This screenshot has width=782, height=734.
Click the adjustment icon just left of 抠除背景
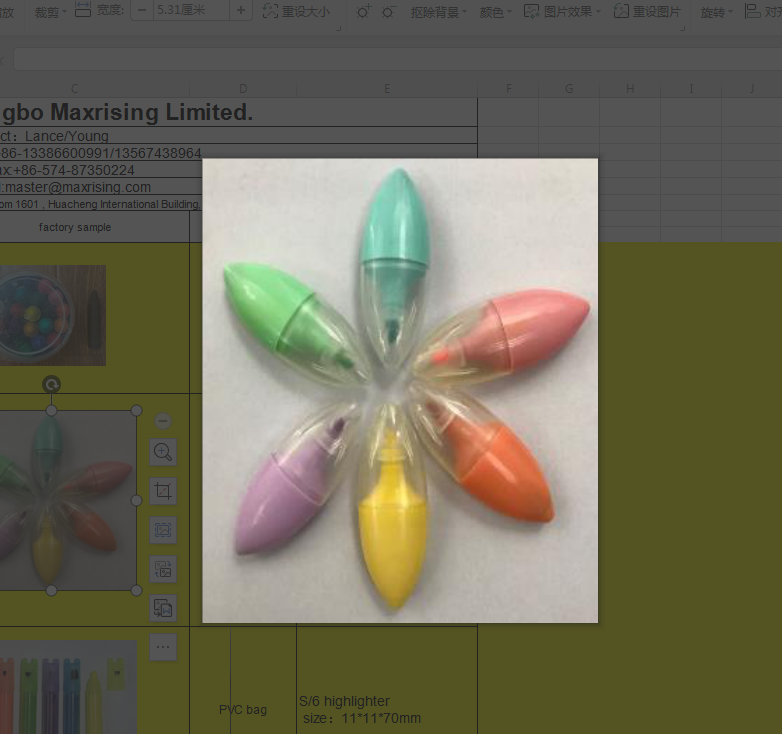pyautogui.click(x=388, y=11)
